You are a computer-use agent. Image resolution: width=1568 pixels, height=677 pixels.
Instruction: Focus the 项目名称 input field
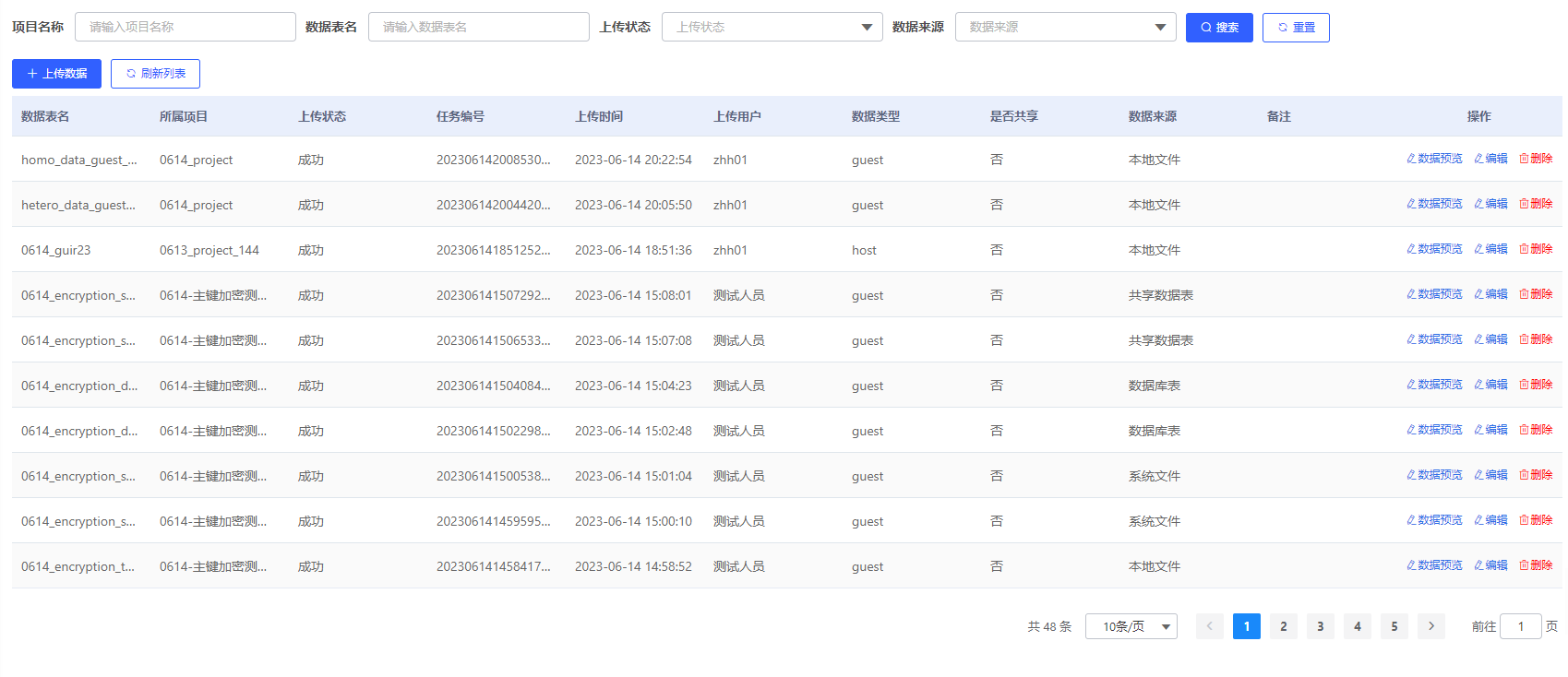(x=186, y=27)
